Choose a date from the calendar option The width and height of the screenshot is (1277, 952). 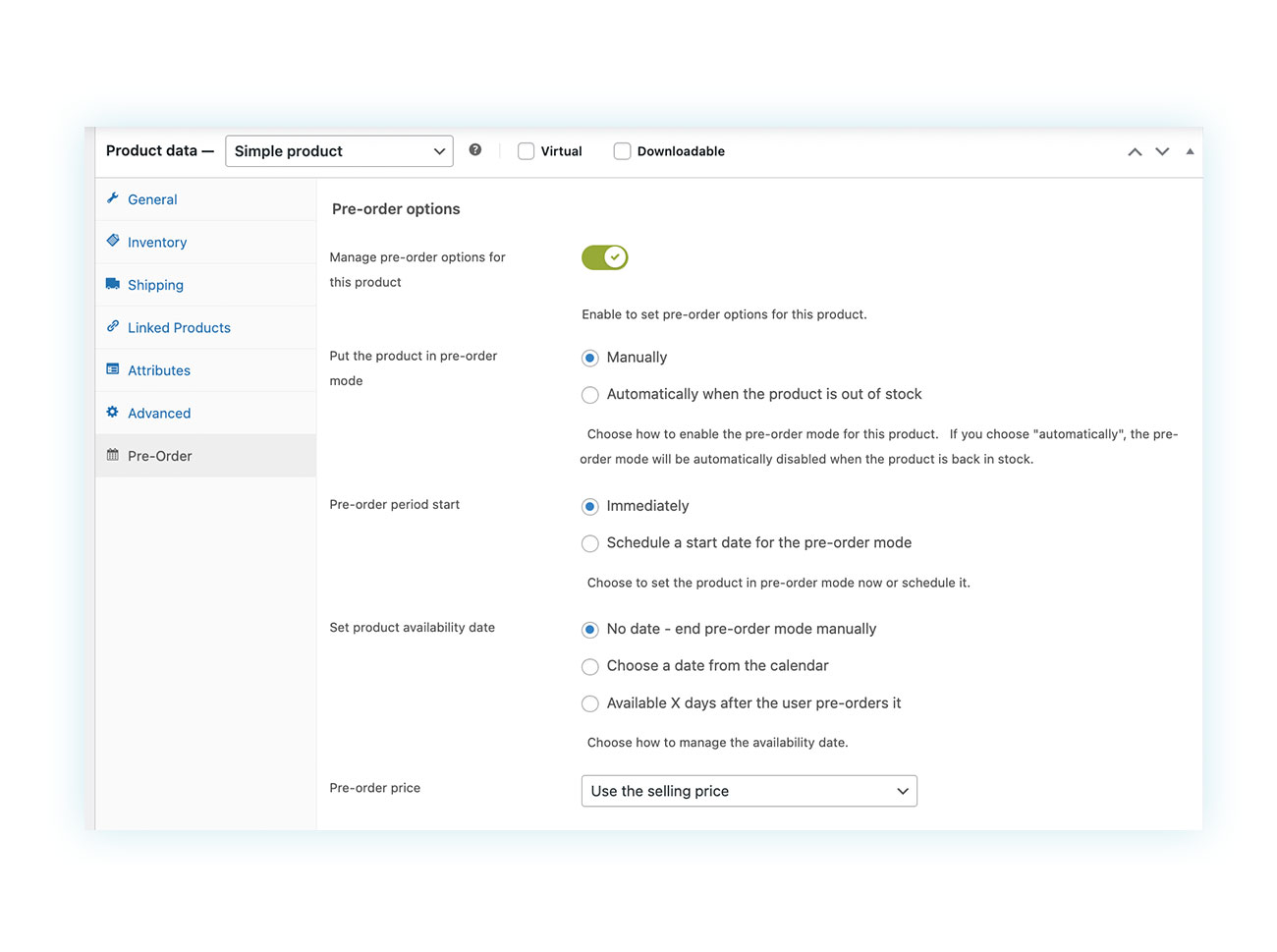pos(589,666)
